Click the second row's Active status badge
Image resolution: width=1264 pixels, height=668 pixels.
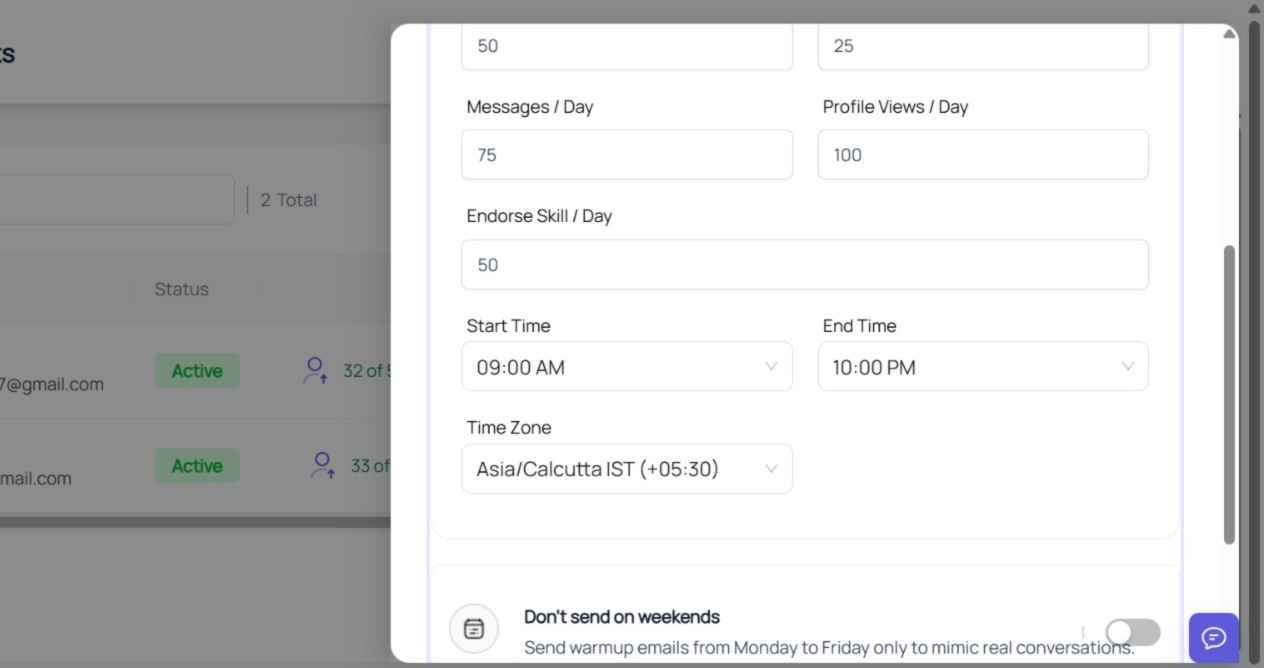[x=197, y=465]
